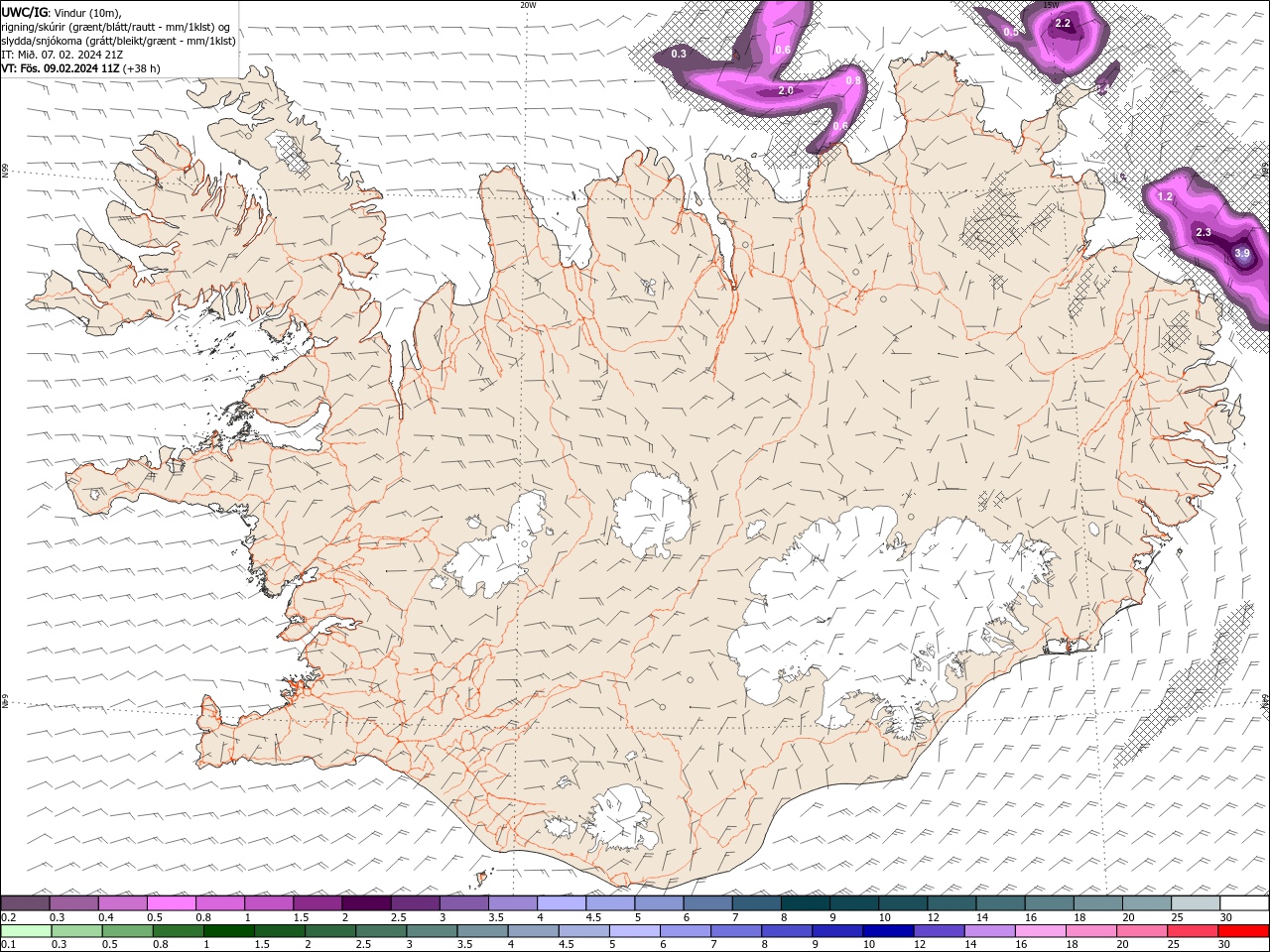Screen dimensions: 1270x952
Task: Select the 0.2 swatch in snow scale
Action: point(25,902)
